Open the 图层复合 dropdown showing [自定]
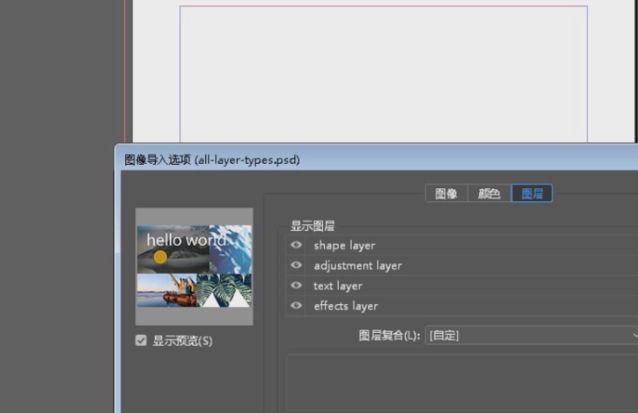 point(530,335)
